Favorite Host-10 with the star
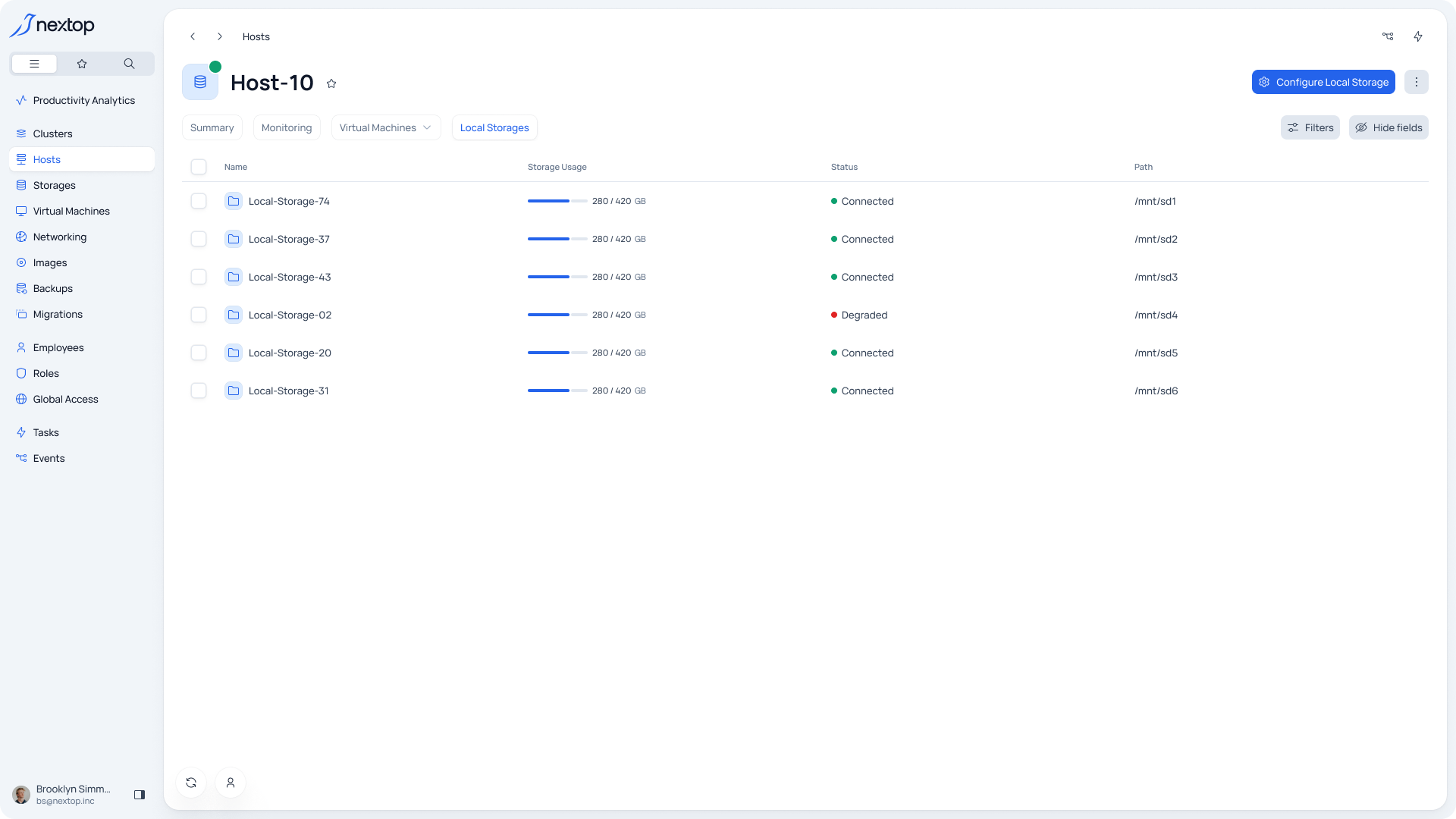The width and height of the screenshot is (1456, 819). point(331,83)
